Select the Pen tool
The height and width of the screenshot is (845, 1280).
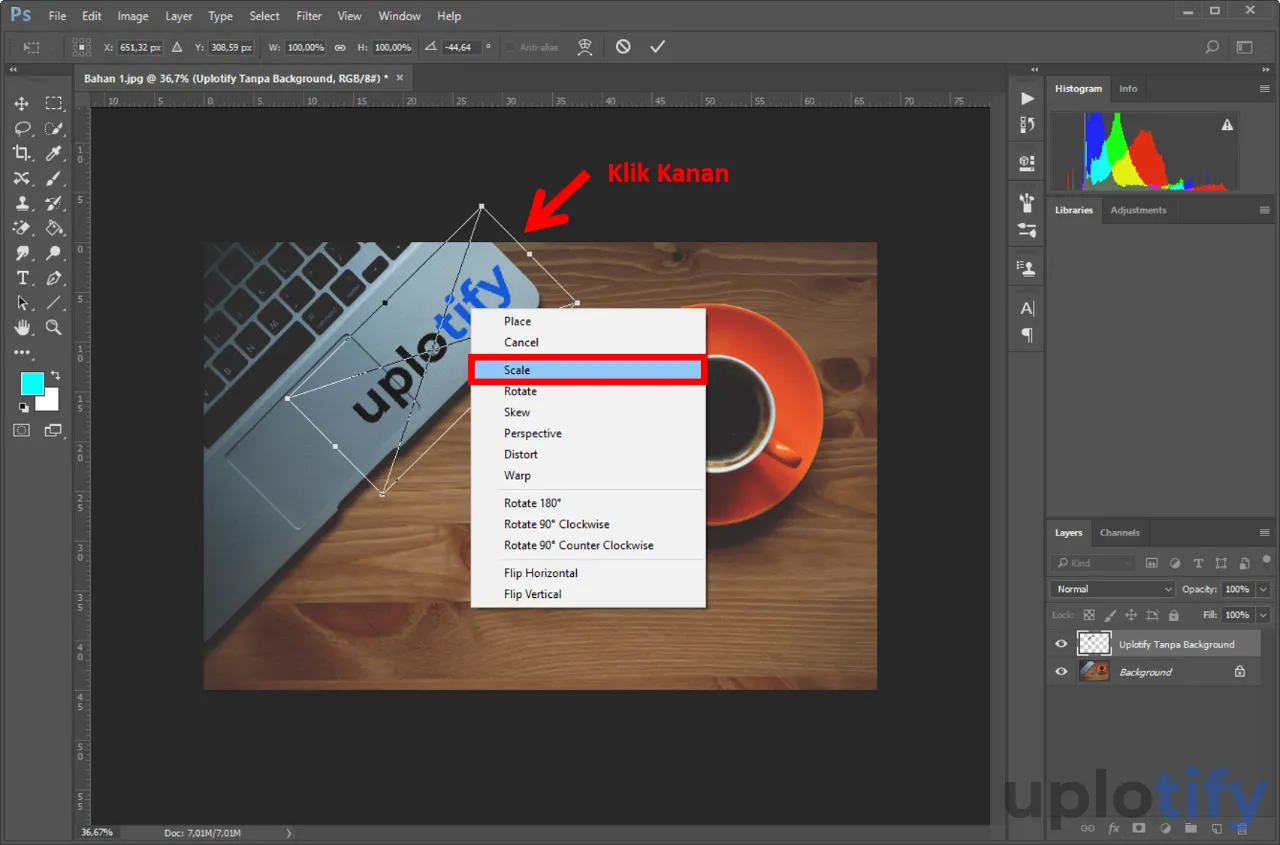[x=54, y=278]
